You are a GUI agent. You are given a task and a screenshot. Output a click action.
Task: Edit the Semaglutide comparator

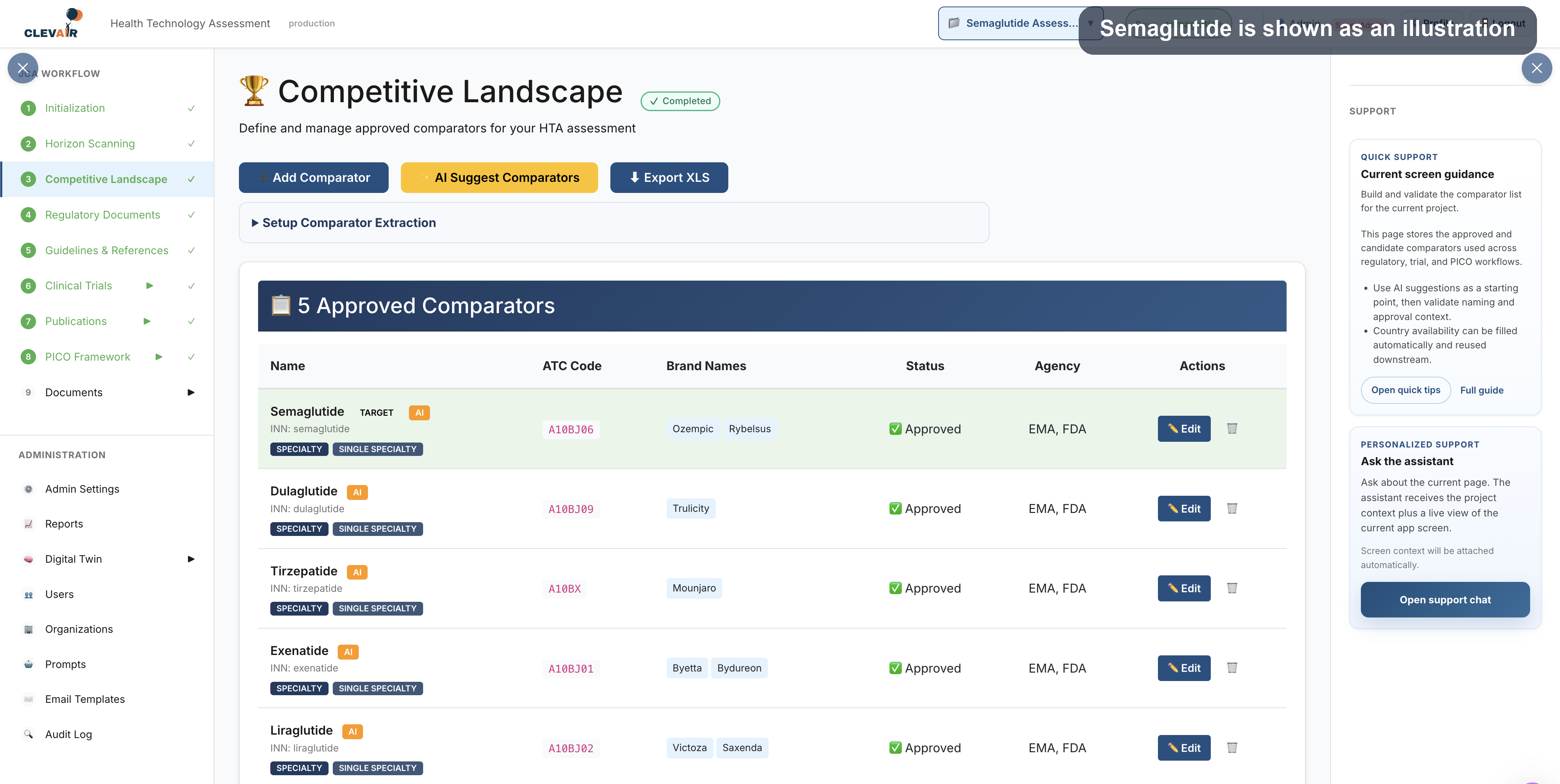pos(1184,429)
